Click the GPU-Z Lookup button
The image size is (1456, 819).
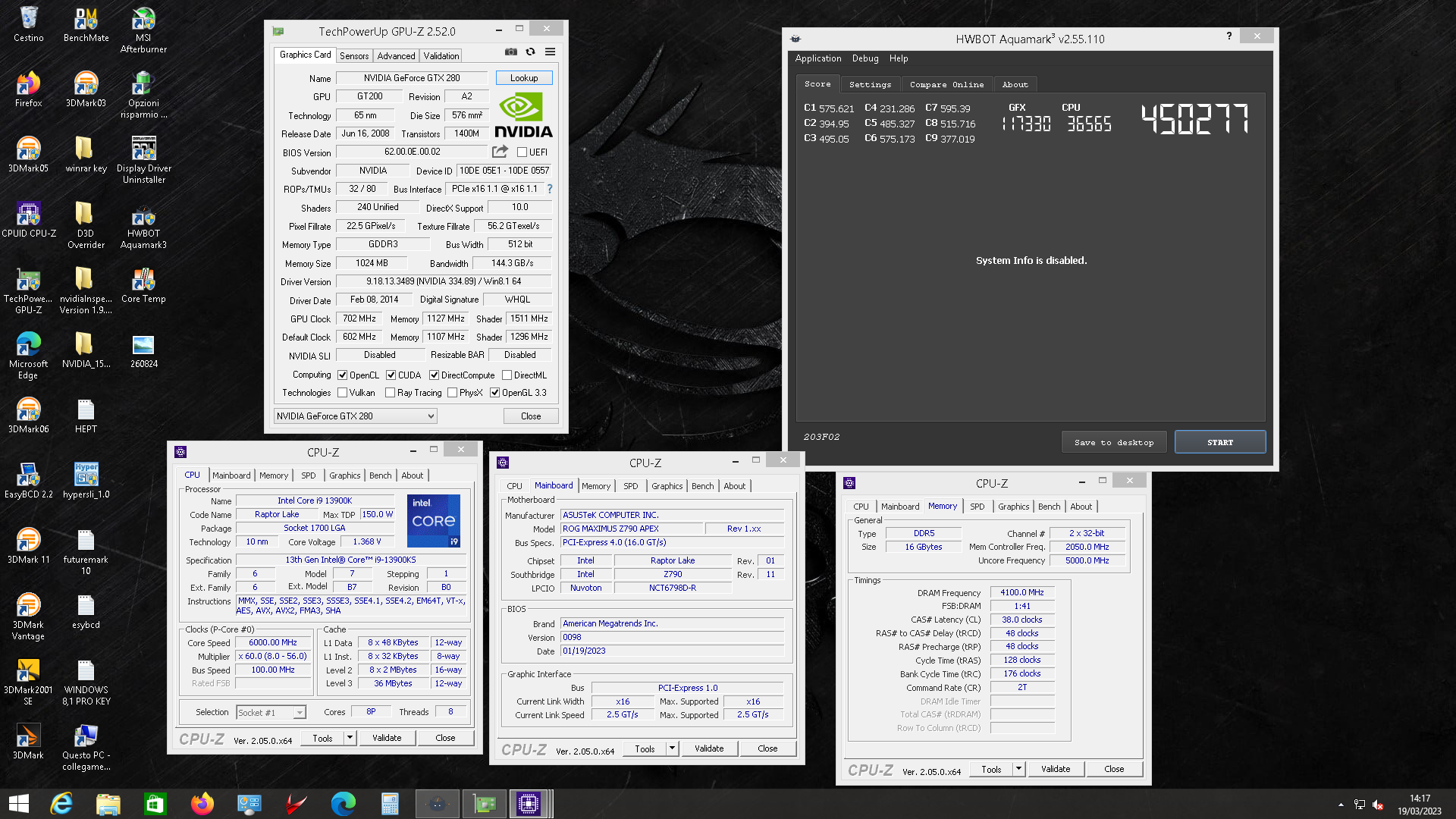[524, 78]
